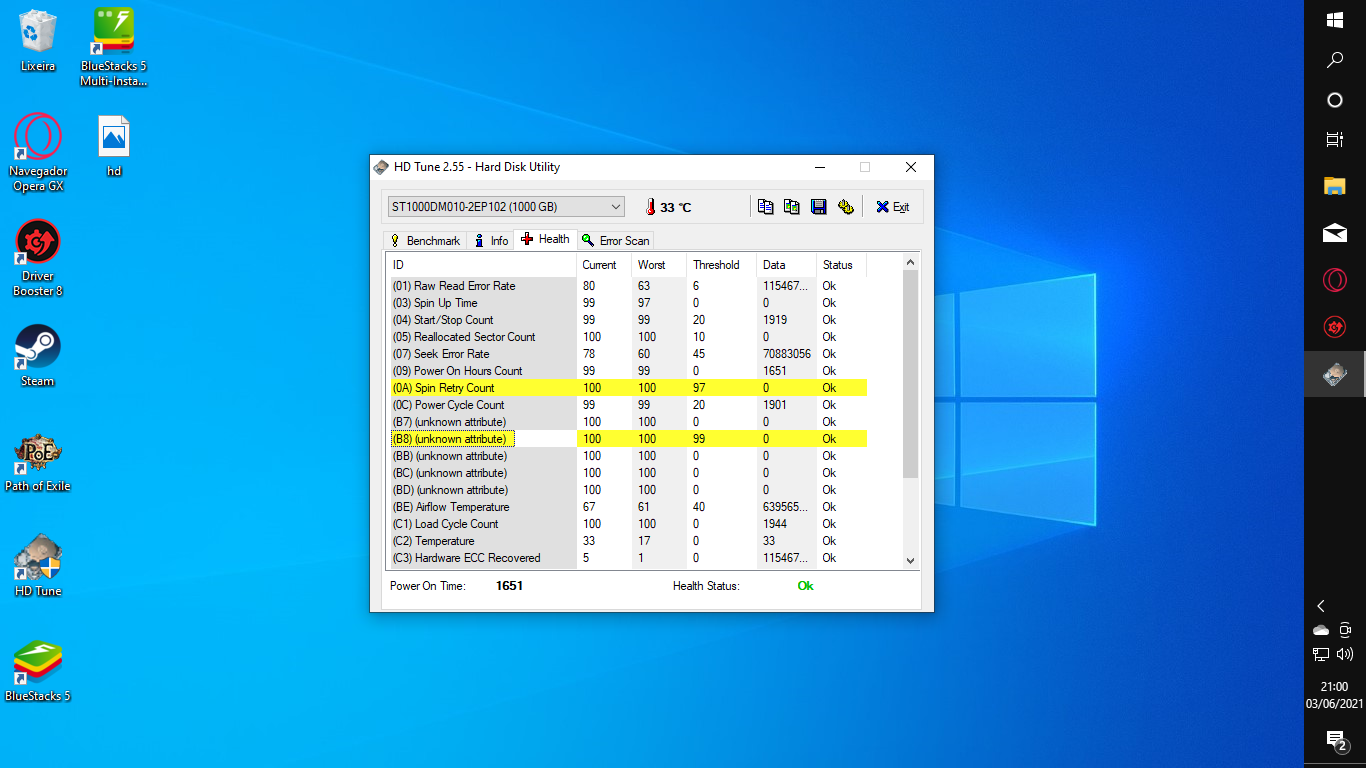Click the thermometer temperature icon

point(650,207)
